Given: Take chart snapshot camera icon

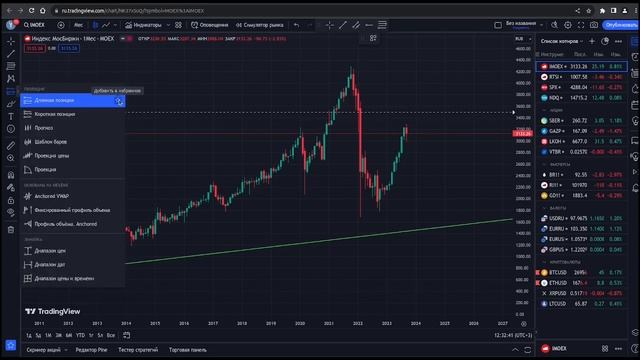Looking at the screenshot, I should pyautogui.click(x=594, y=25).
